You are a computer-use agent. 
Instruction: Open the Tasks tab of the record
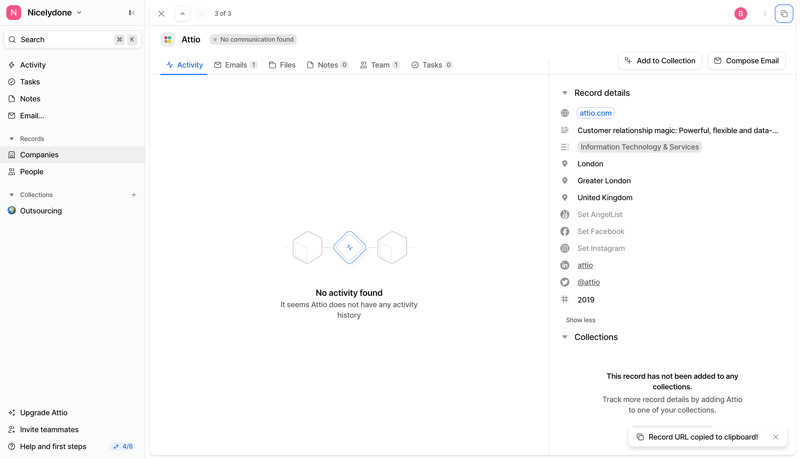(432, 65)
